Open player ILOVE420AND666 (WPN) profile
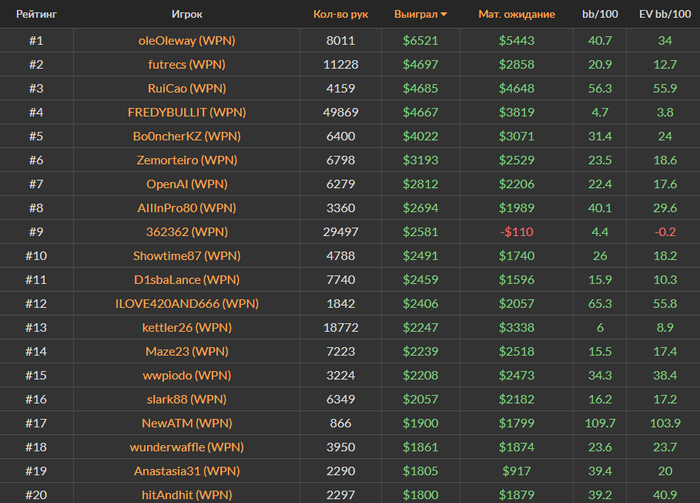This screenshot has height=503, width=700. pyautogui.click(x=187, y=303)
